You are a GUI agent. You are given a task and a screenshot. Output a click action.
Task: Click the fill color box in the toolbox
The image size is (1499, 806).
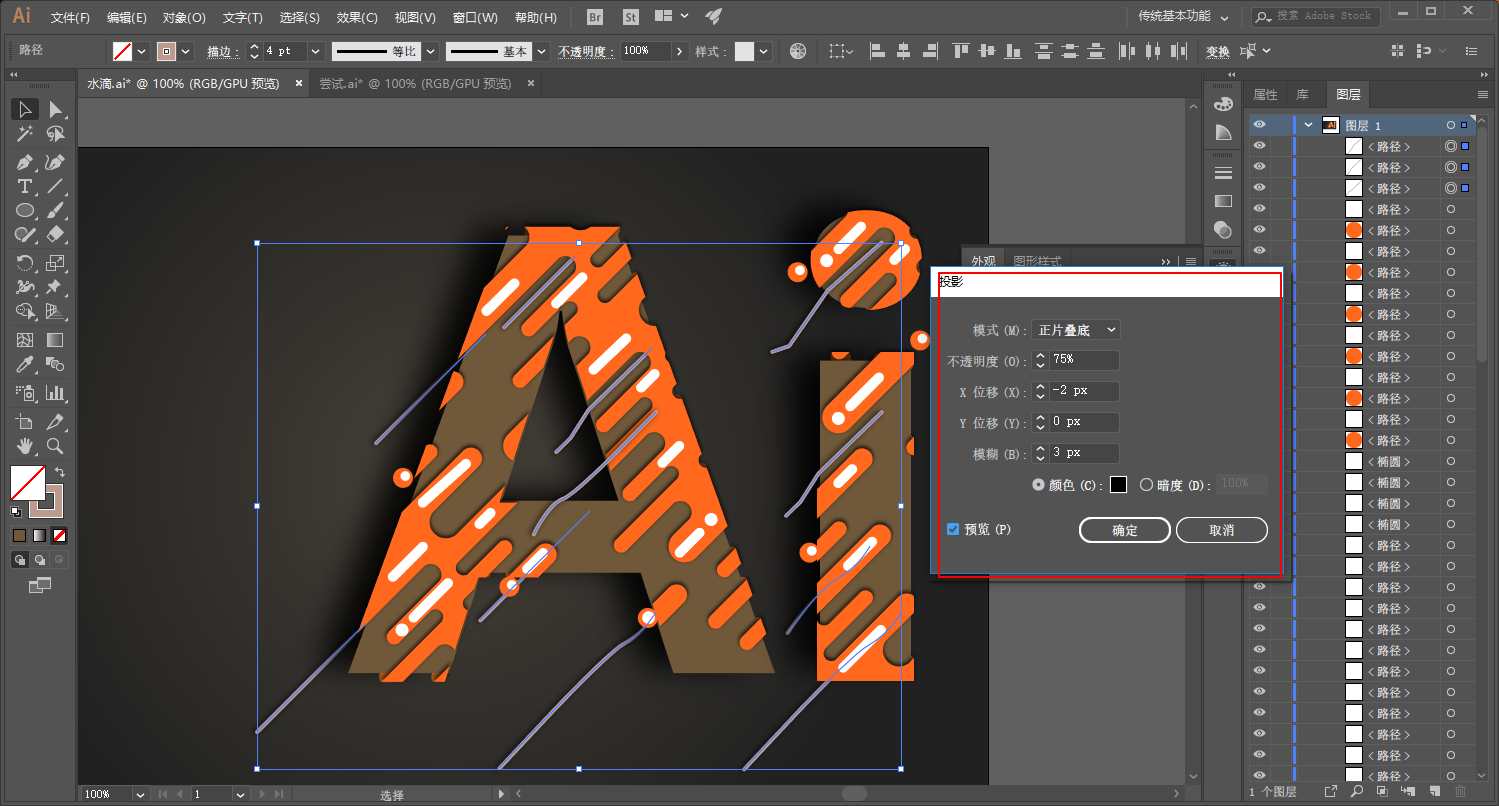click(x=27, y=483)
